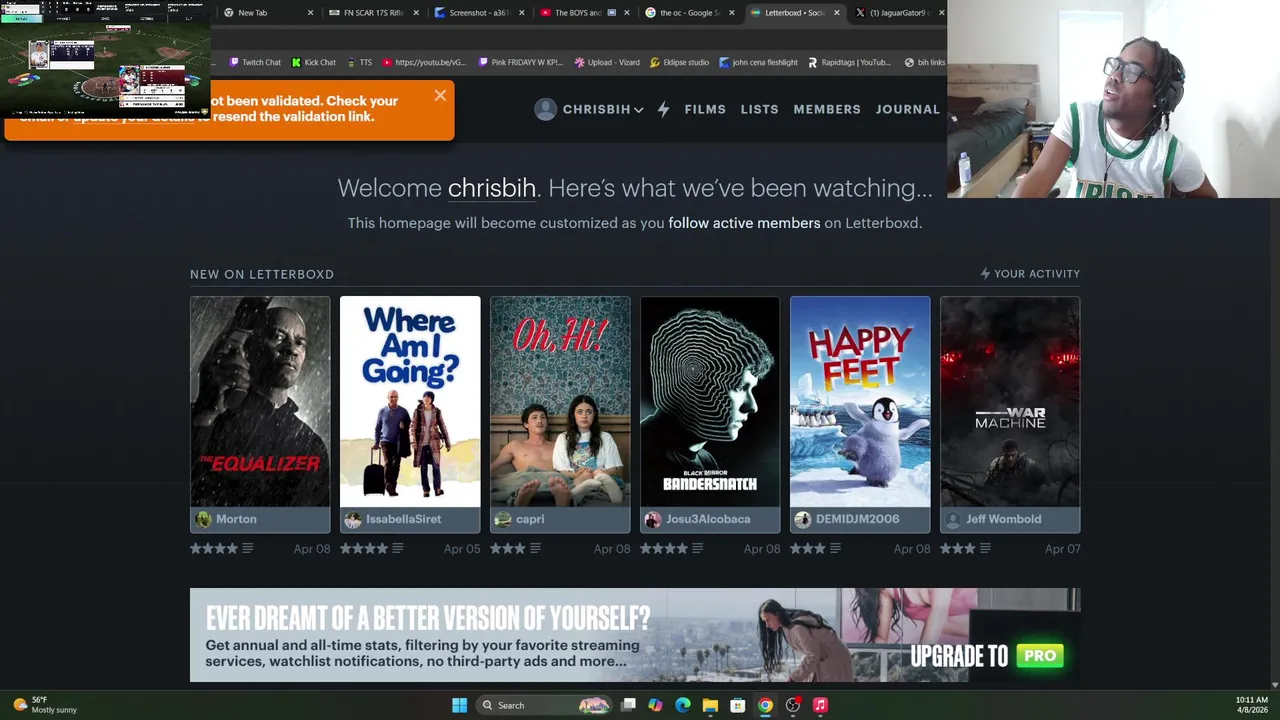Go to FILMS in the navigation
1280x720 pixels.
pyautogui.click(x=705, y=109)
